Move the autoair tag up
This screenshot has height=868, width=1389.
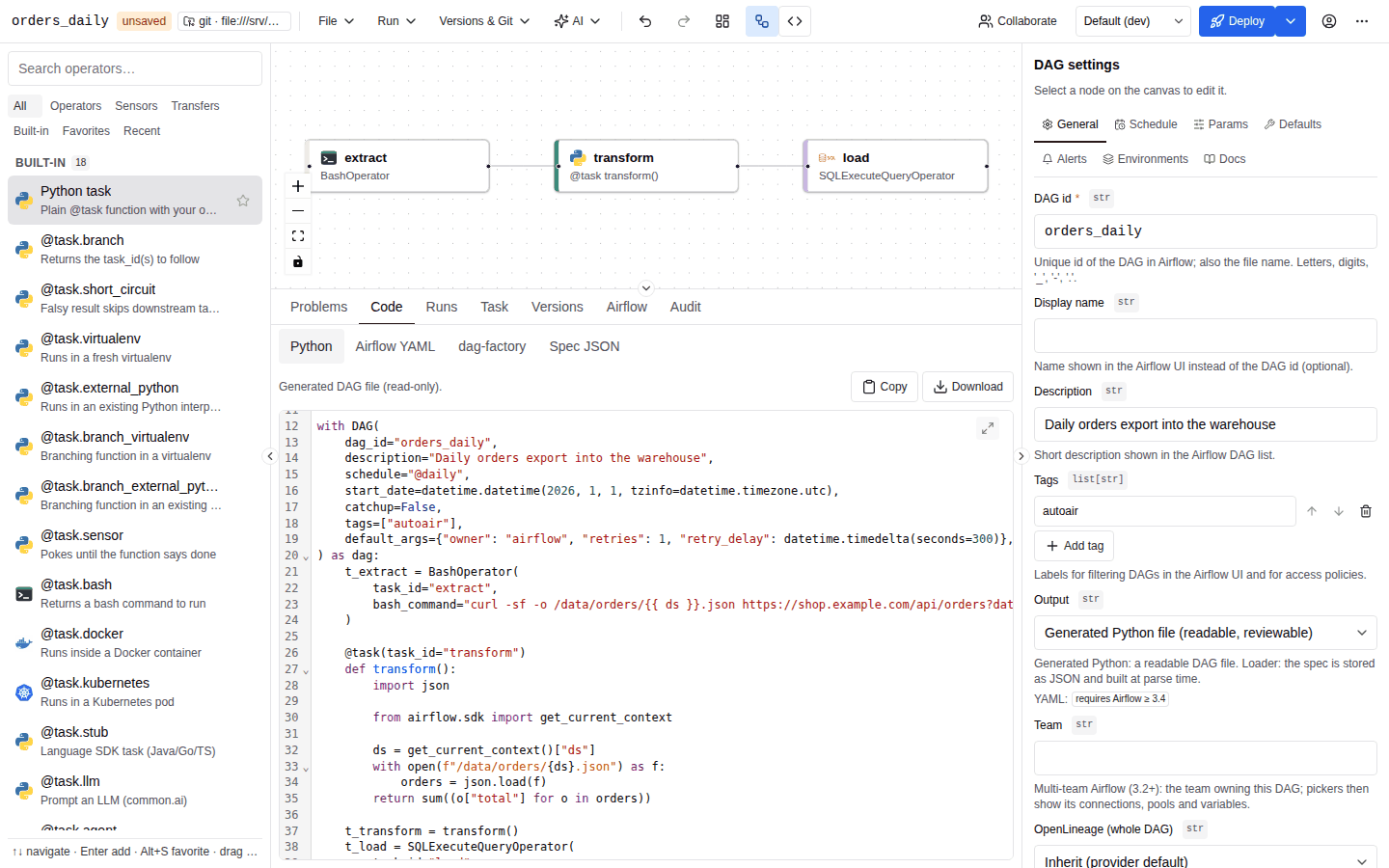[1312, 511]
